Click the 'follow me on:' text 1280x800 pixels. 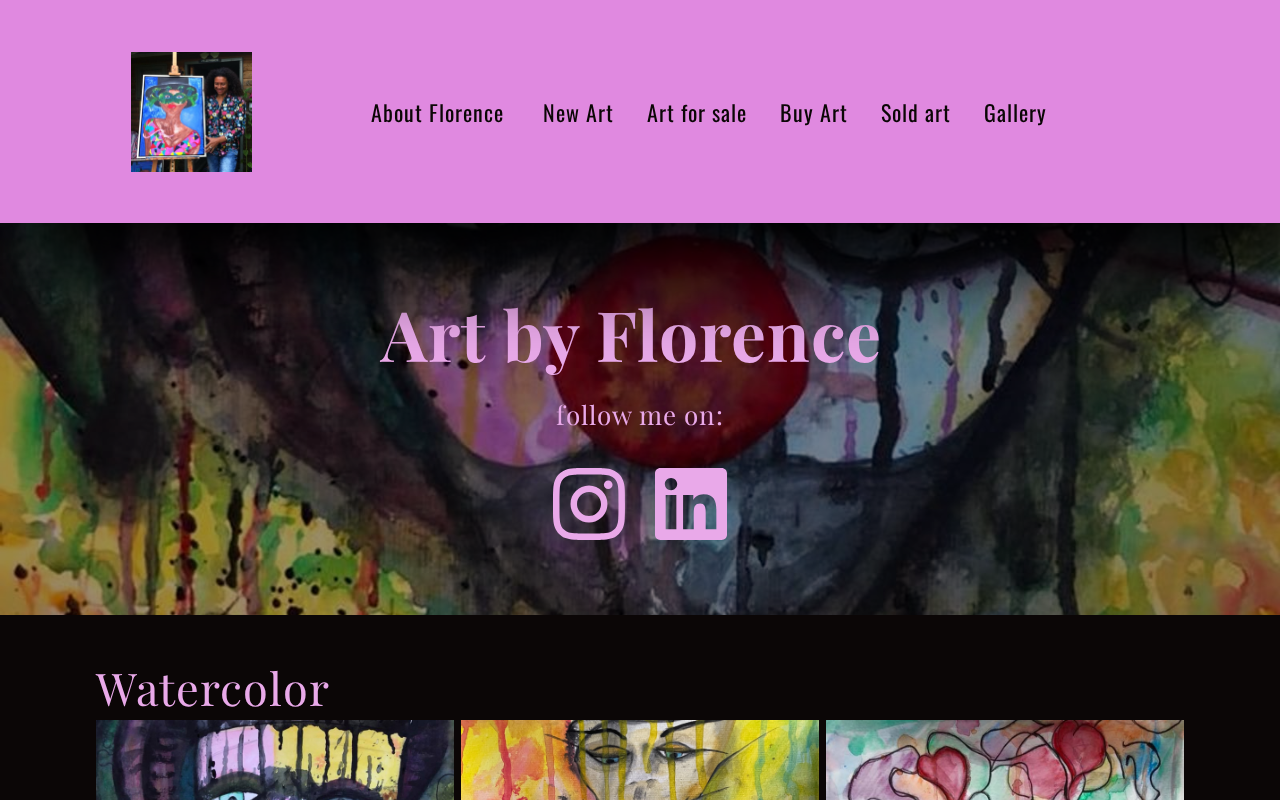point(640,415)
